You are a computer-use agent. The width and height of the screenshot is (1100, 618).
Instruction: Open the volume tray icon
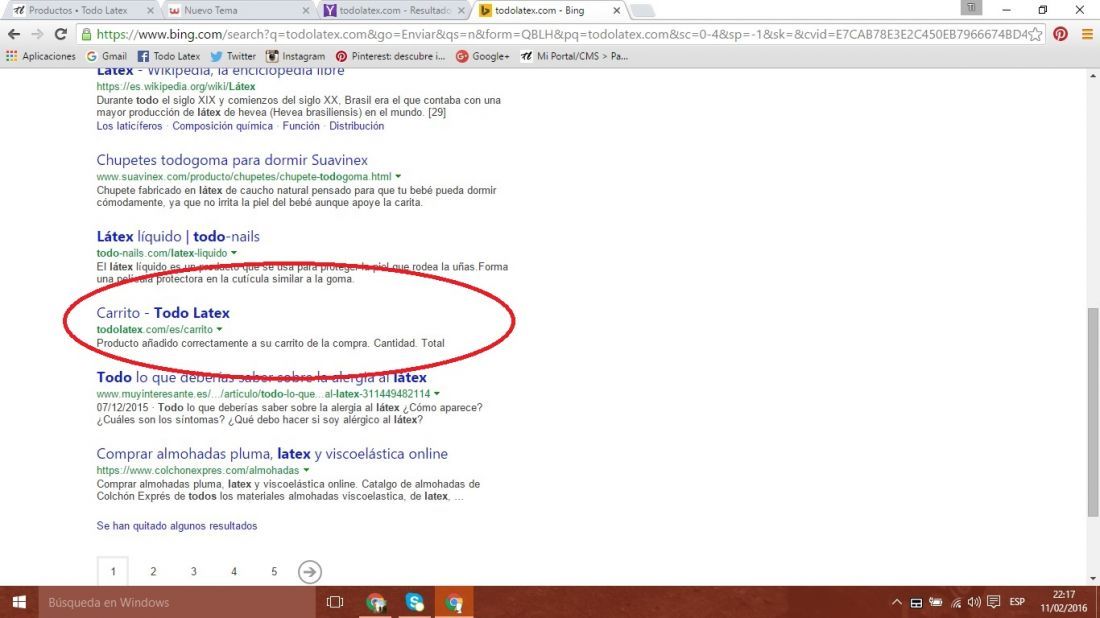tap(974, 602)
